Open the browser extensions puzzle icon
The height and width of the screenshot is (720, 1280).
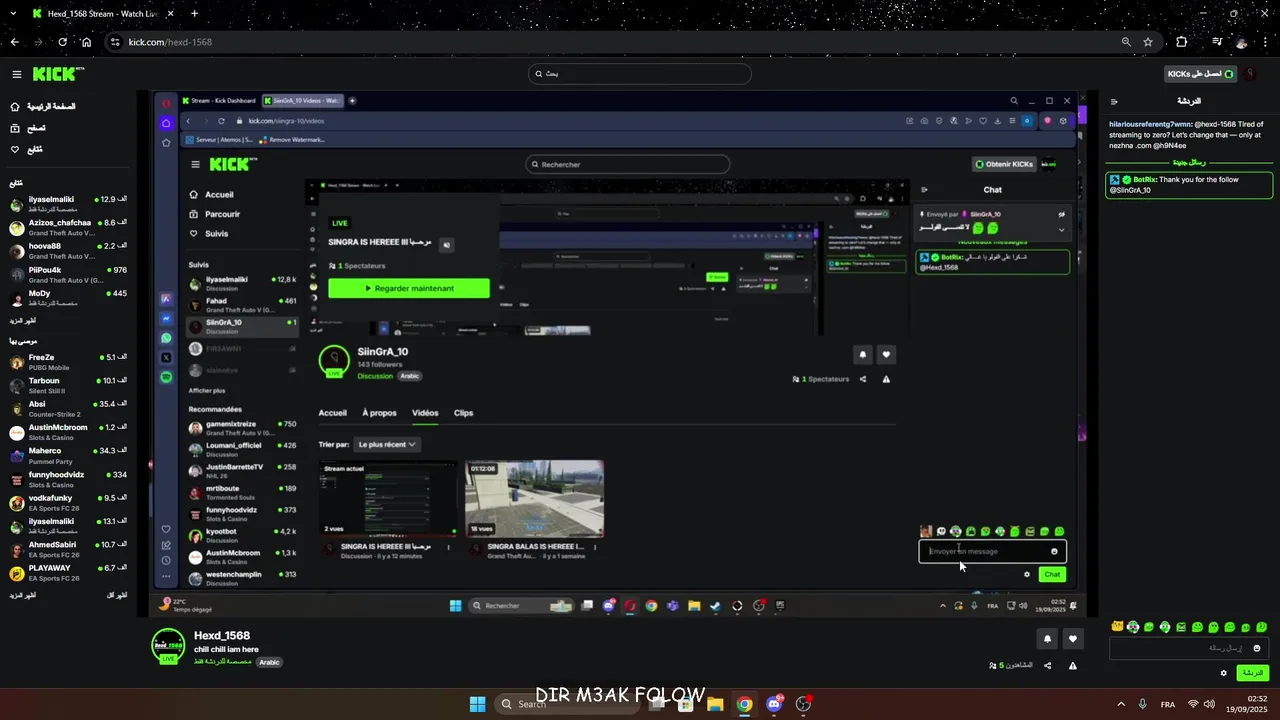pyautogui.click(x=1182, y=42)
